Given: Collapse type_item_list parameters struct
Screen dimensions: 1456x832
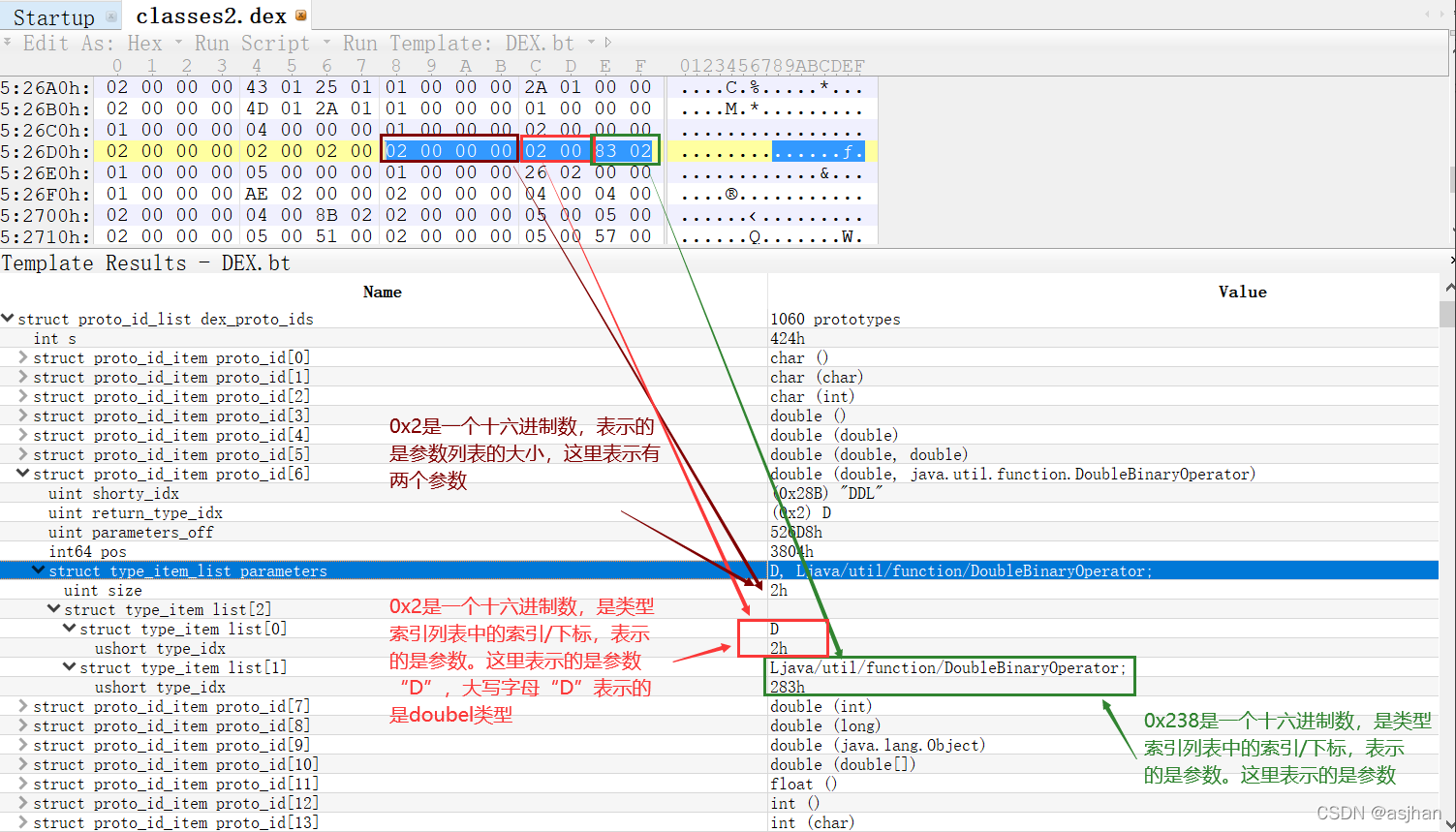Looking at the screenshot, I should coord(39,570).
